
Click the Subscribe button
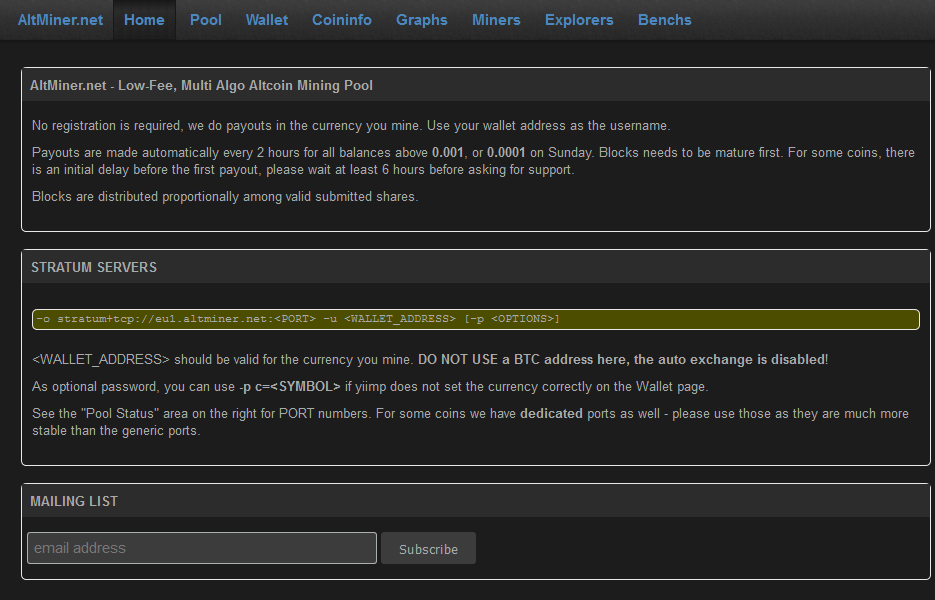pos(428,548)
